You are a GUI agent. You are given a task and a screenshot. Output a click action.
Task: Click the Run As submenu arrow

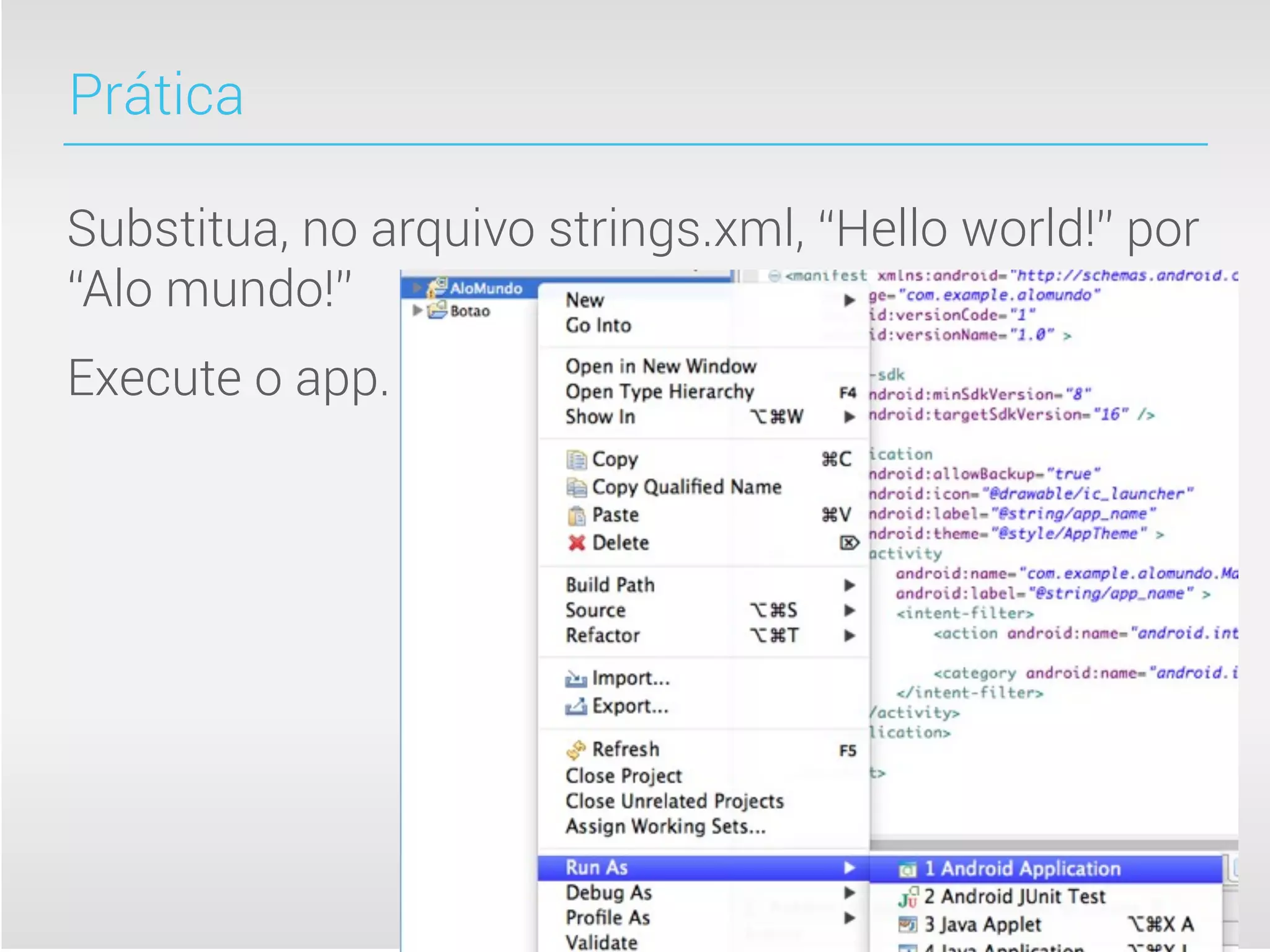point(850,868)
